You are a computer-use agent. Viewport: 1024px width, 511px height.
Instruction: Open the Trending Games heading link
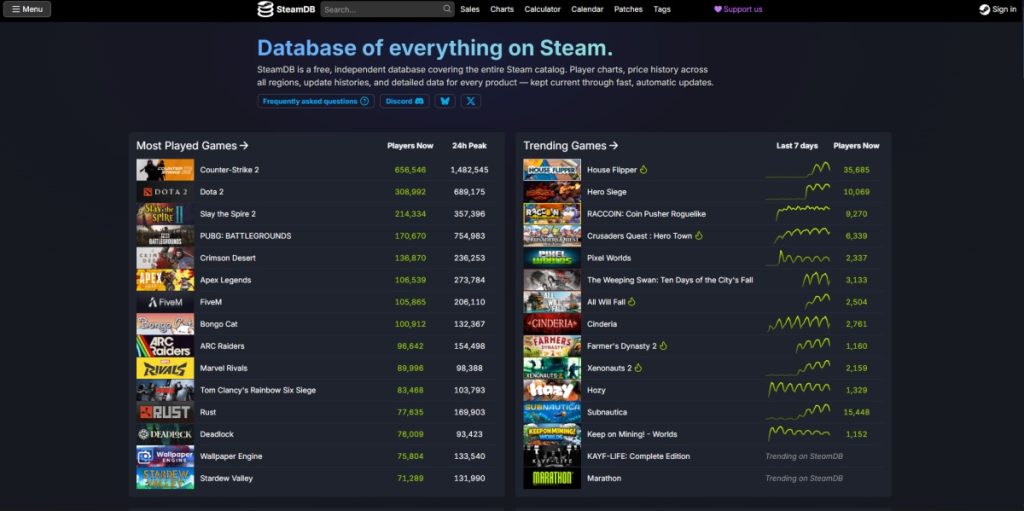(571, 146)
